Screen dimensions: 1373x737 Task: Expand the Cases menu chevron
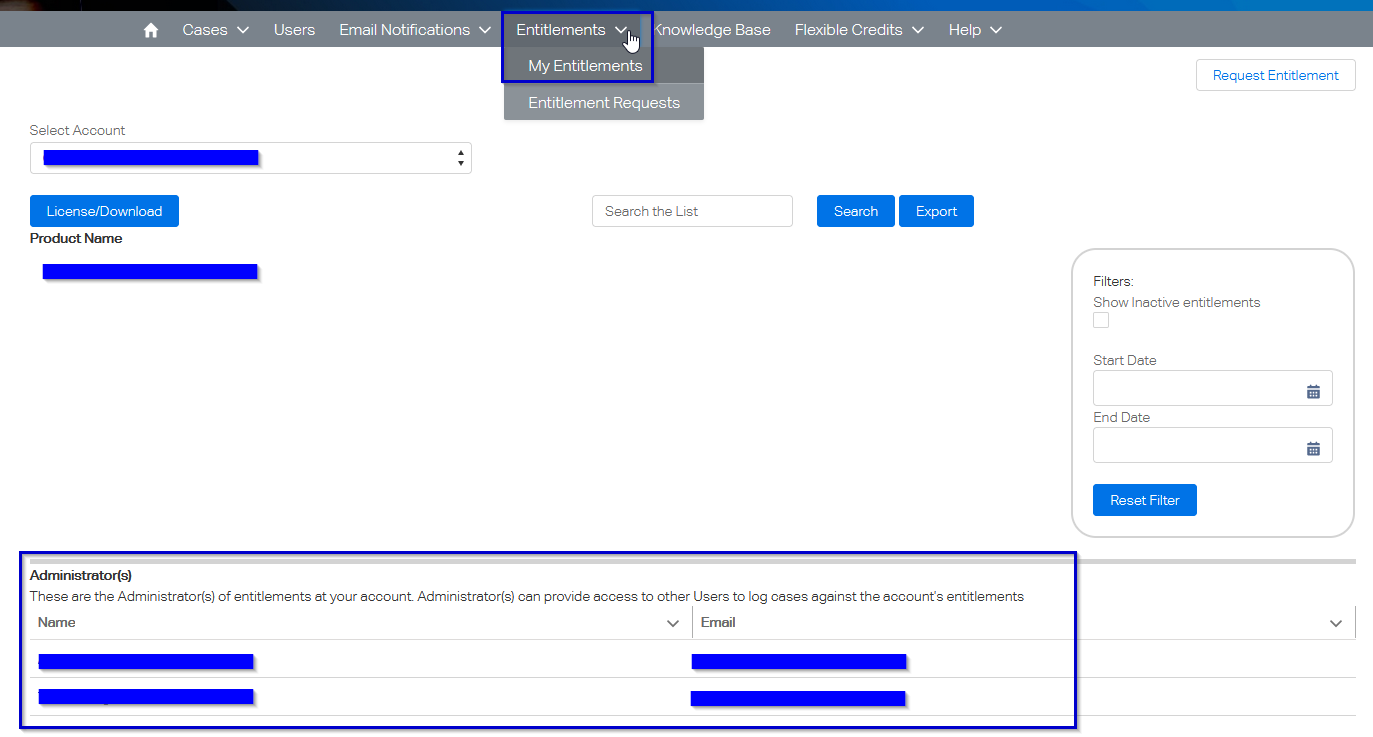(243, 30)
